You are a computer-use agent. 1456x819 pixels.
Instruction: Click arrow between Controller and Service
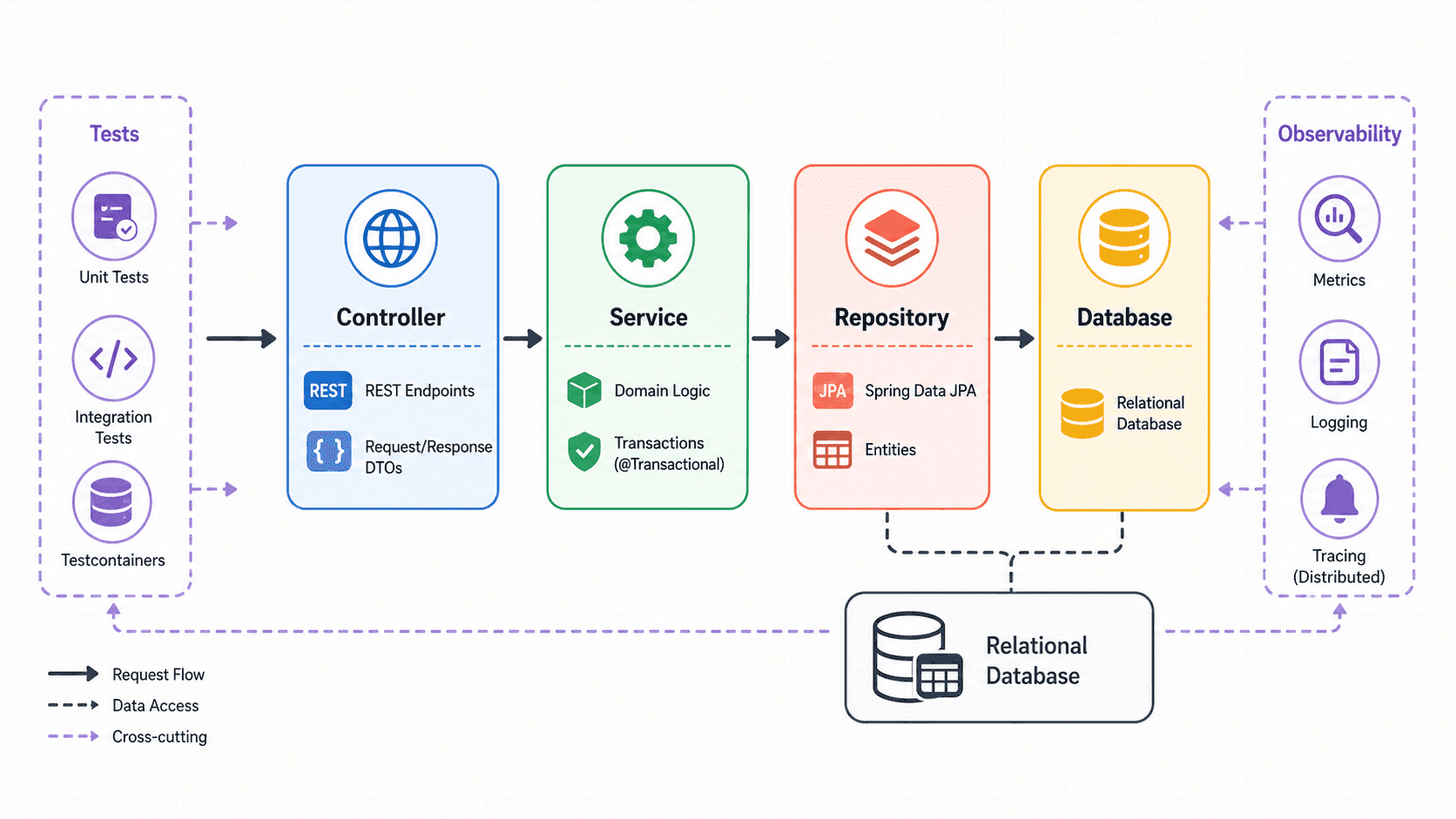click(522, 339)
